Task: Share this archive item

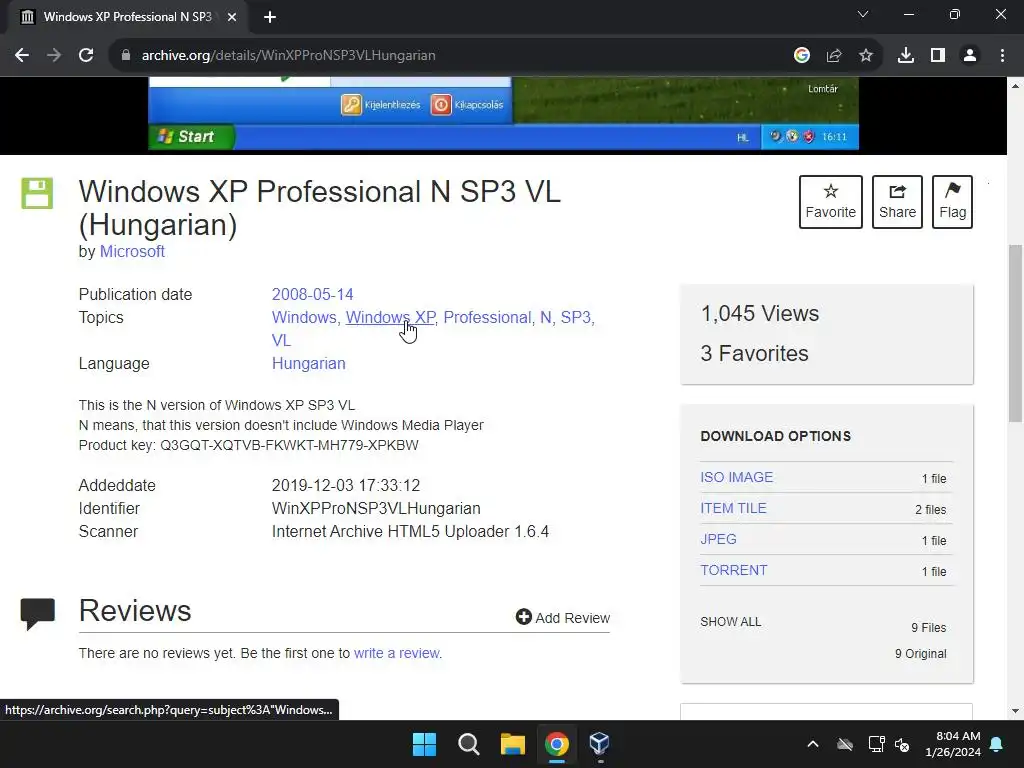Action: click(x=897, y=202)
